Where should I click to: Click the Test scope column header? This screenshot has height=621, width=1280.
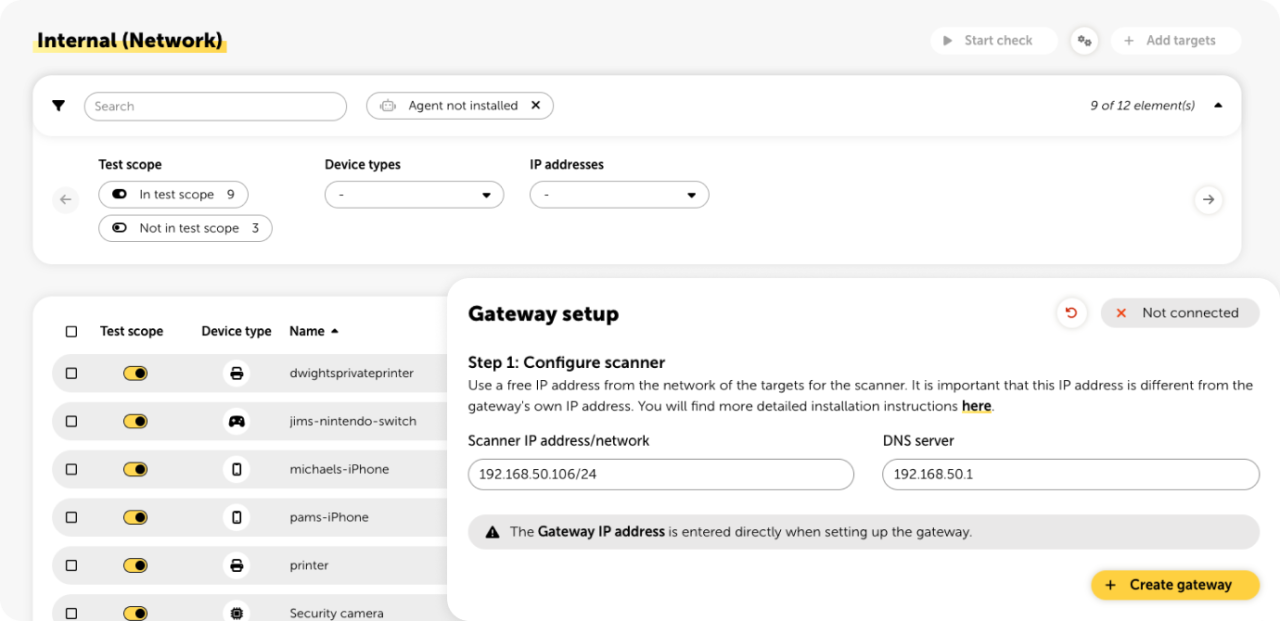131,331
